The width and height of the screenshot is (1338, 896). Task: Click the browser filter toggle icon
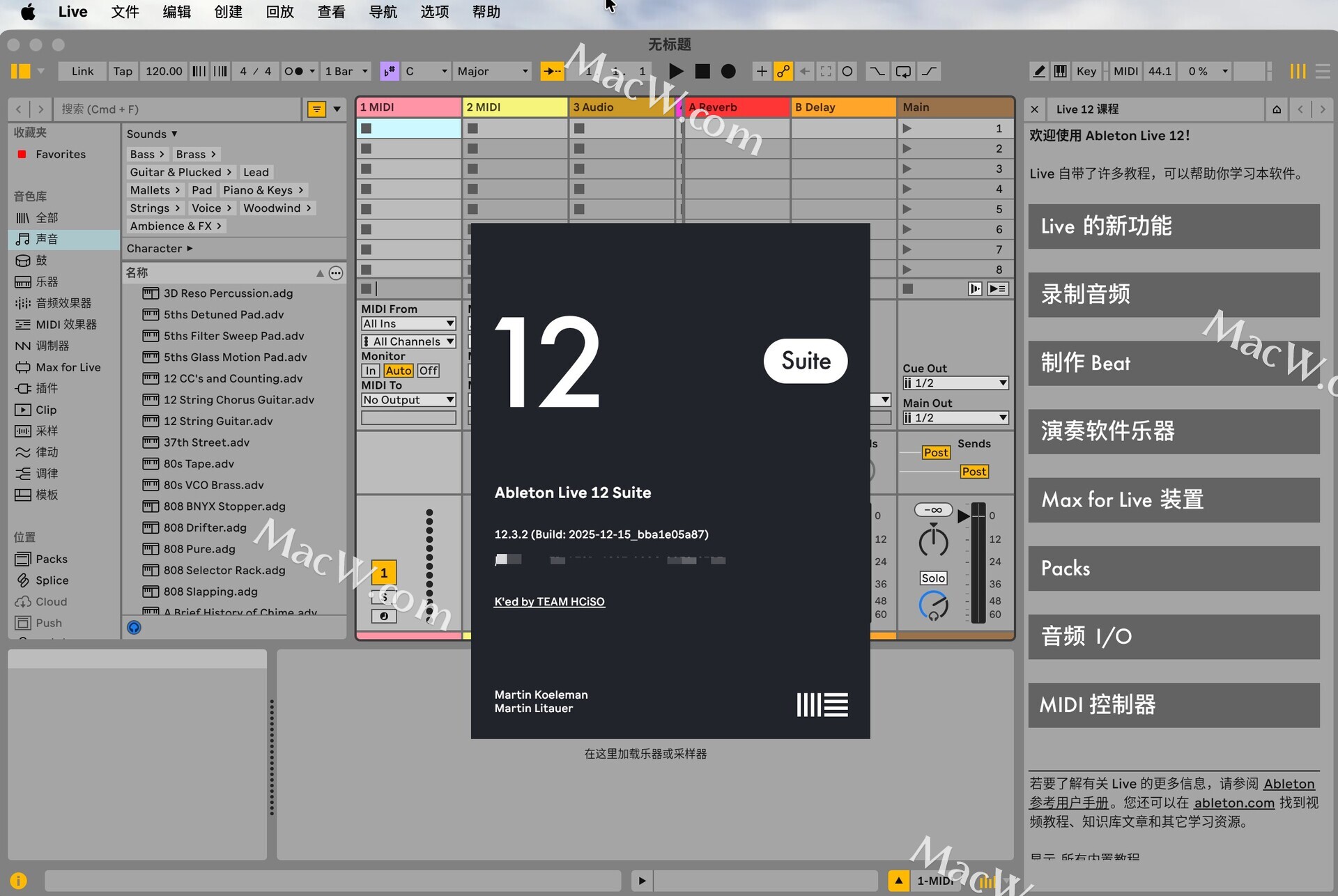316,109
